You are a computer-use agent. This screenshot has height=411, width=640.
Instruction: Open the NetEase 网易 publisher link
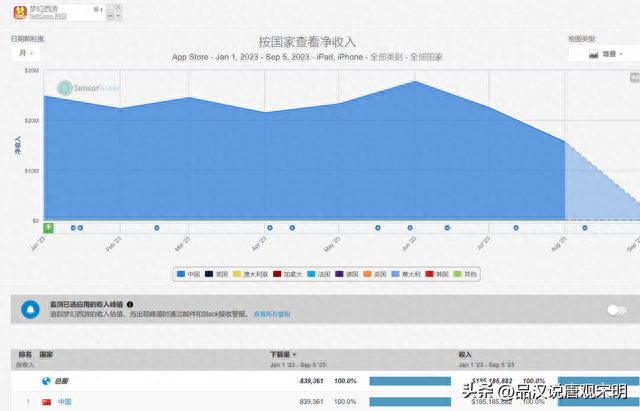point(48,16)
